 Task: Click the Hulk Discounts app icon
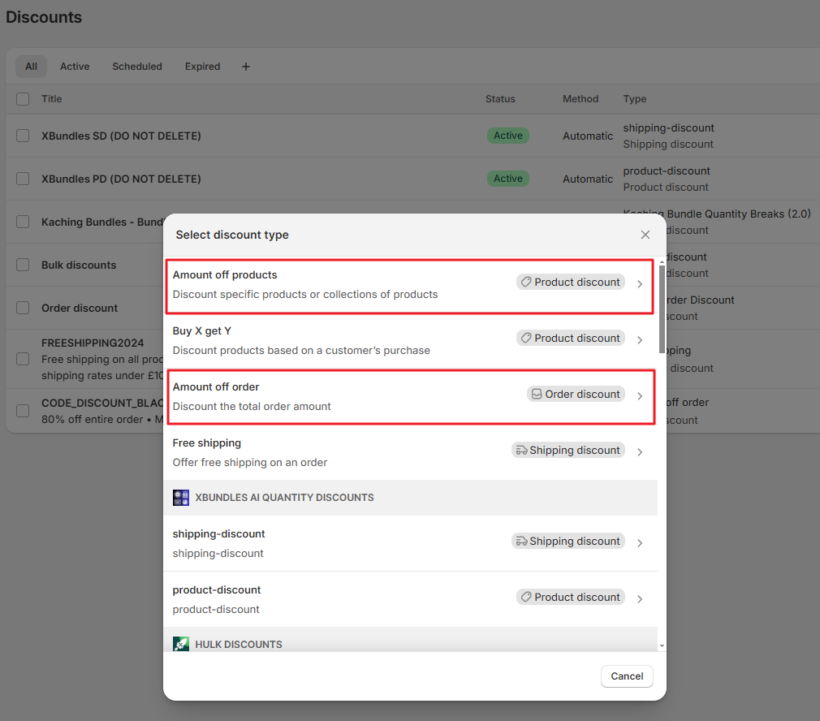181,644
